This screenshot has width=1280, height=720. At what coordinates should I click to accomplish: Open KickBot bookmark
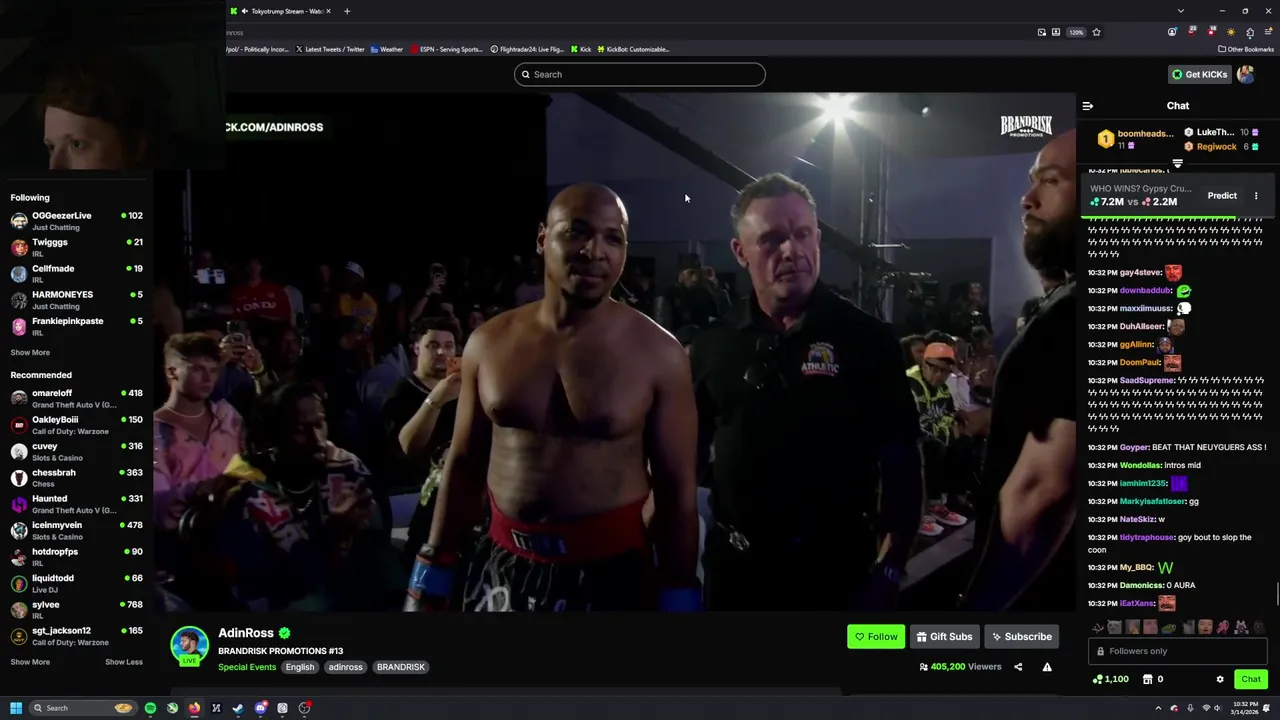point(634,49)
